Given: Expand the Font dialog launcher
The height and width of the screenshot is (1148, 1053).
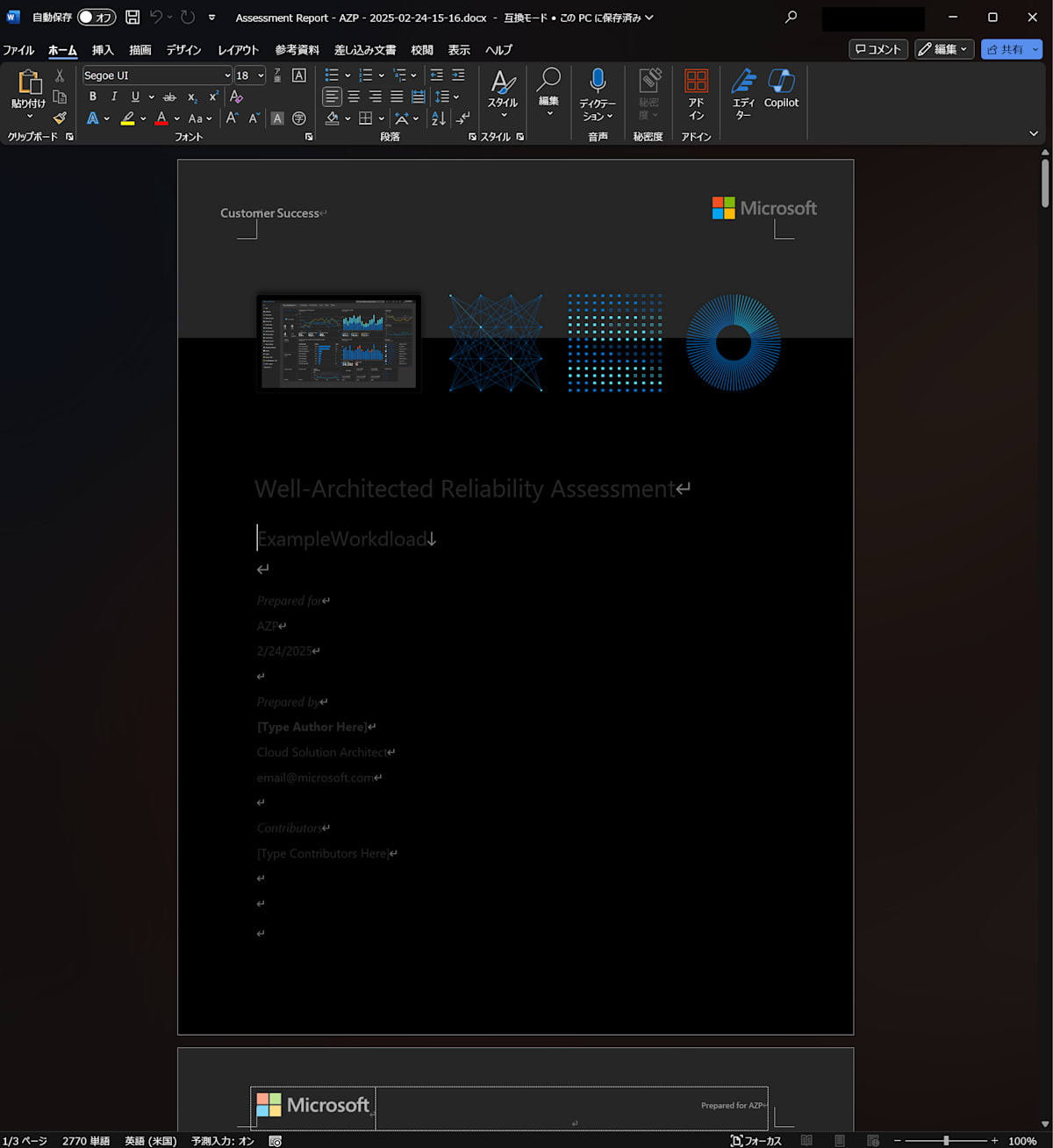Looking at the screenshot, I should pyautogui.click(x=309, y=137).
